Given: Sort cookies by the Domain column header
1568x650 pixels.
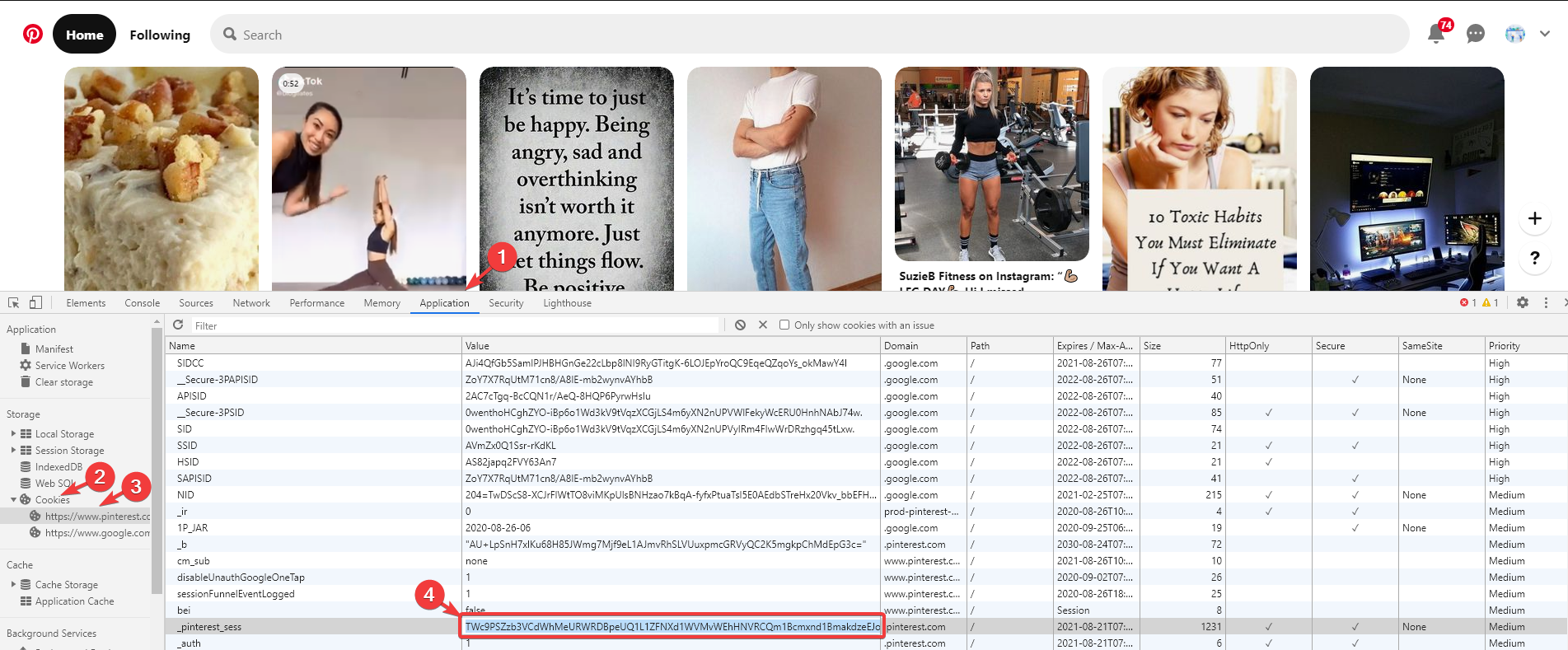Looking at the screenshot, I should [x=923, y=346].
